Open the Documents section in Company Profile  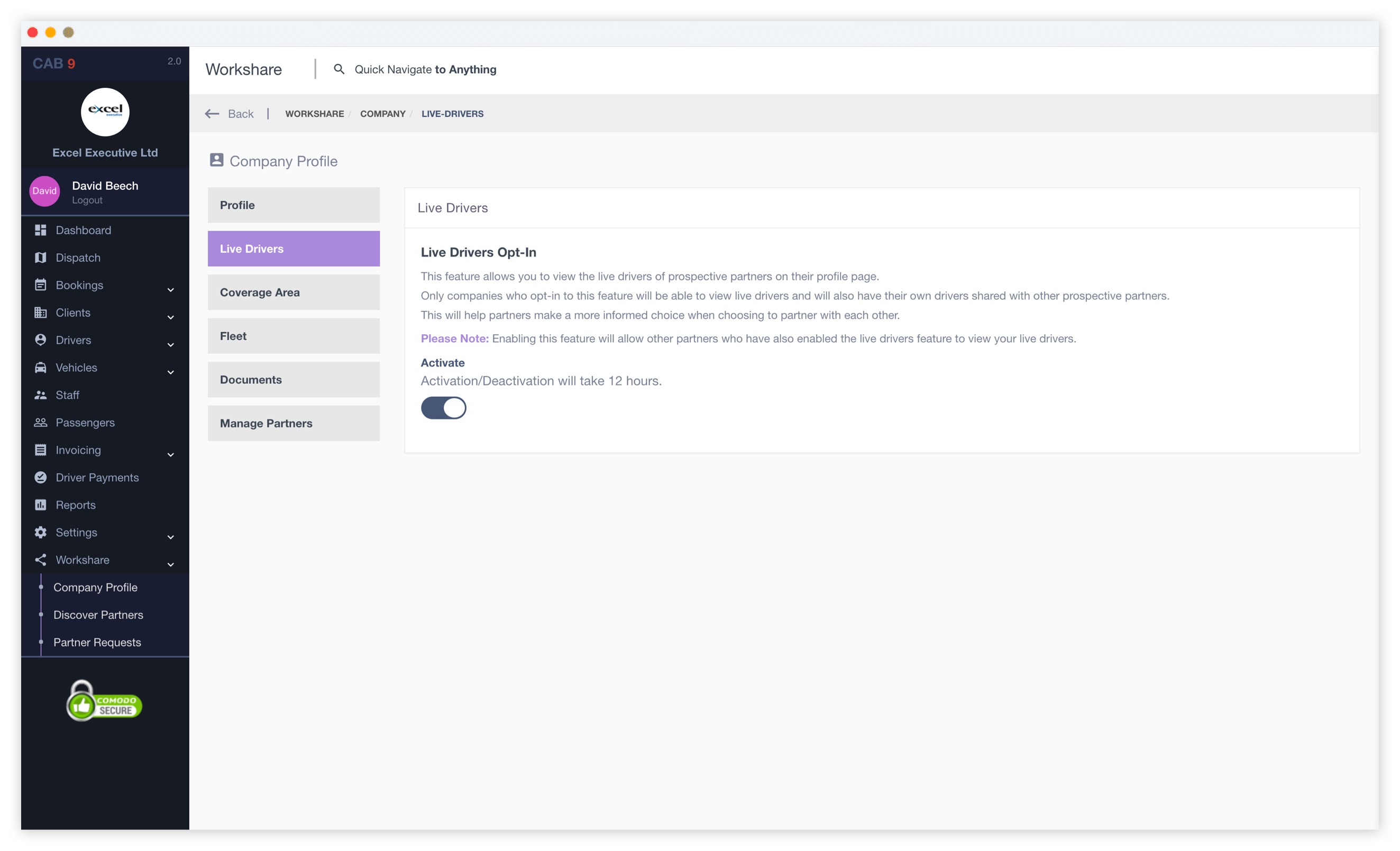(x=293, y=379)
